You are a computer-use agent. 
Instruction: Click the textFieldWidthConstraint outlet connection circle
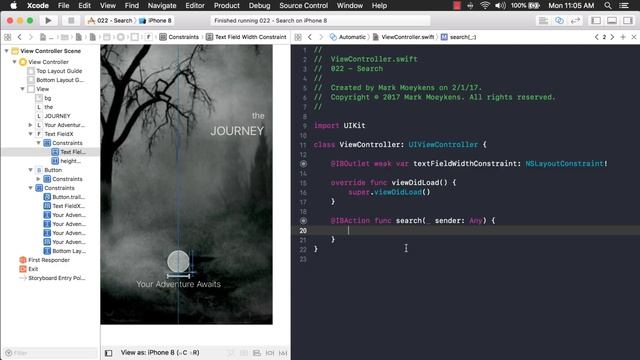pyautogui.click(x=303, y=164)
